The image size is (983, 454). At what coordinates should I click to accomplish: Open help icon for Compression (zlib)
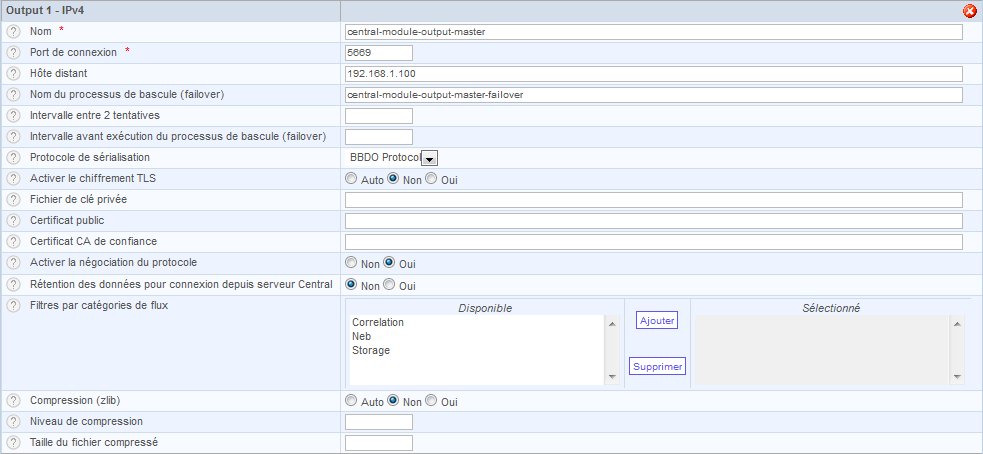(x=13, y=400)
